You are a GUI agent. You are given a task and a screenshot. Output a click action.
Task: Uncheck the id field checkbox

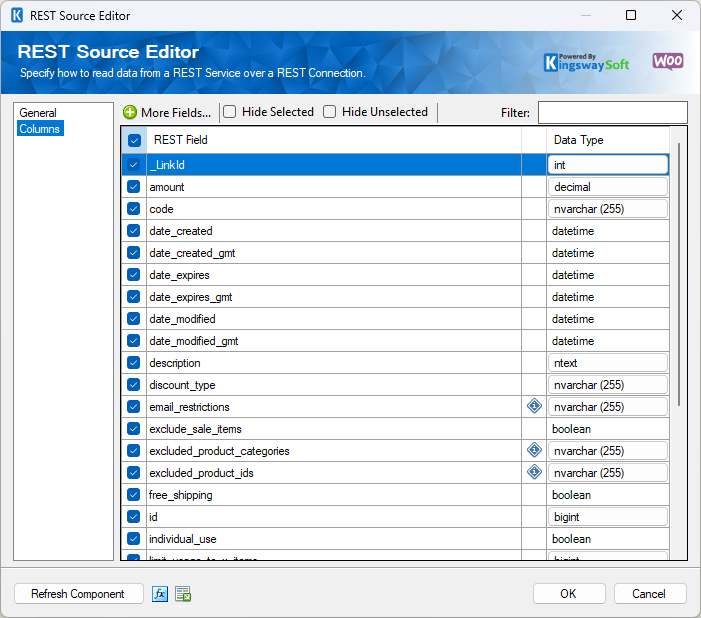coord(133,516)
